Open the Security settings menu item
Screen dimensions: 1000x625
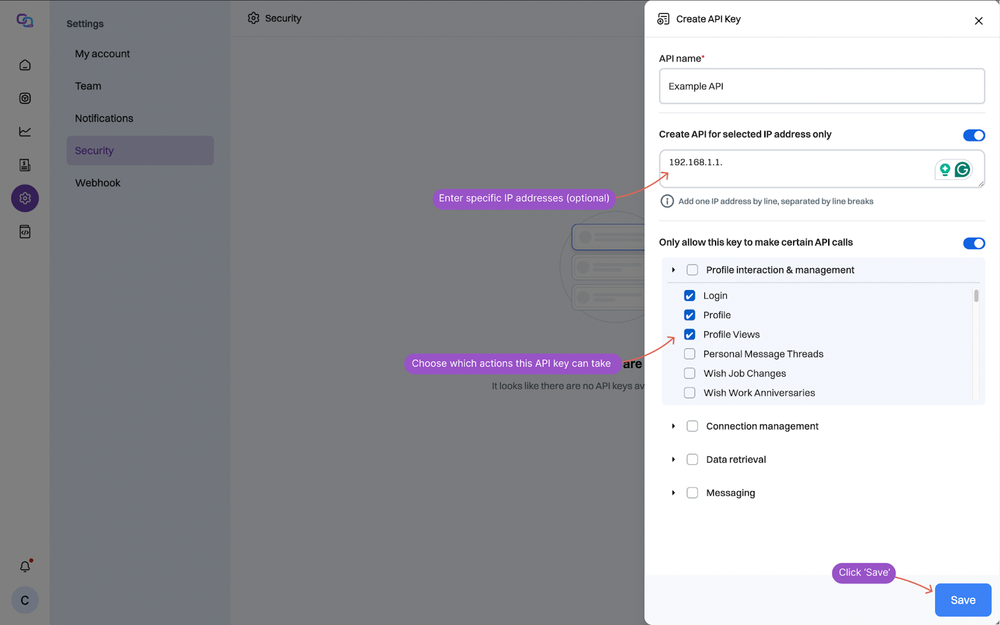pos(93,150)
